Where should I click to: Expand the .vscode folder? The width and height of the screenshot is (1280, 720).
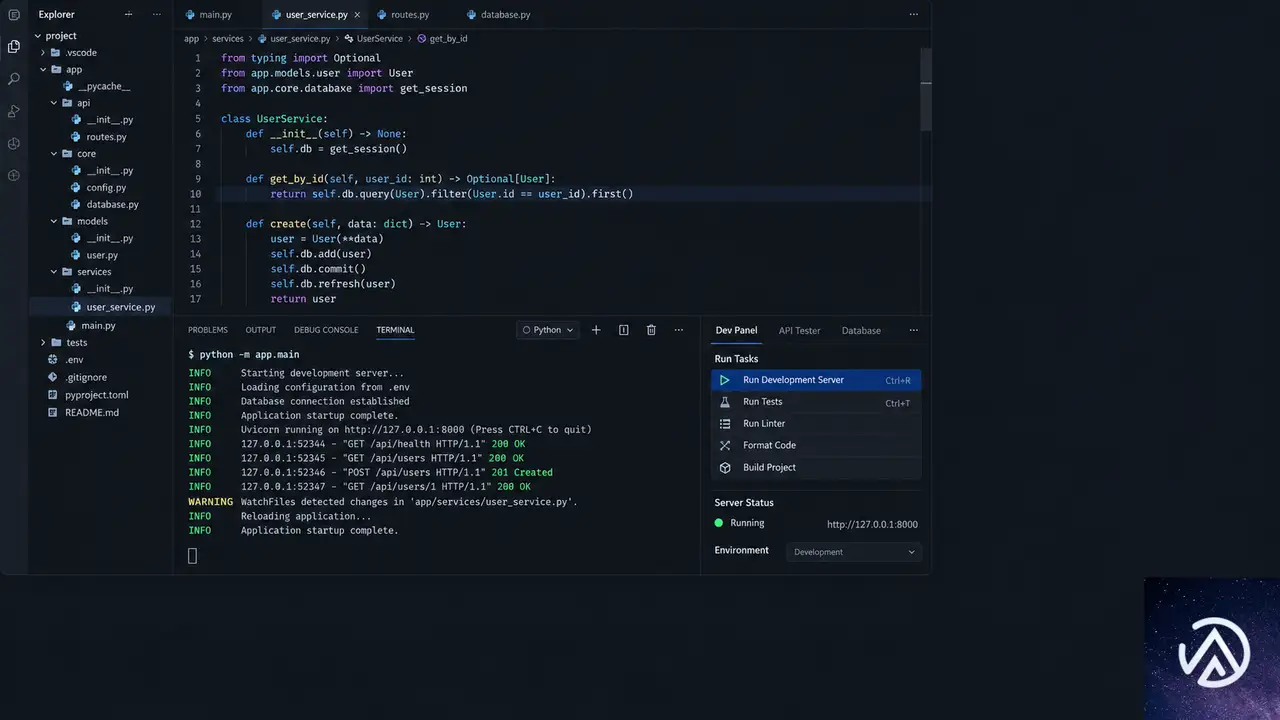coord(43,53)
